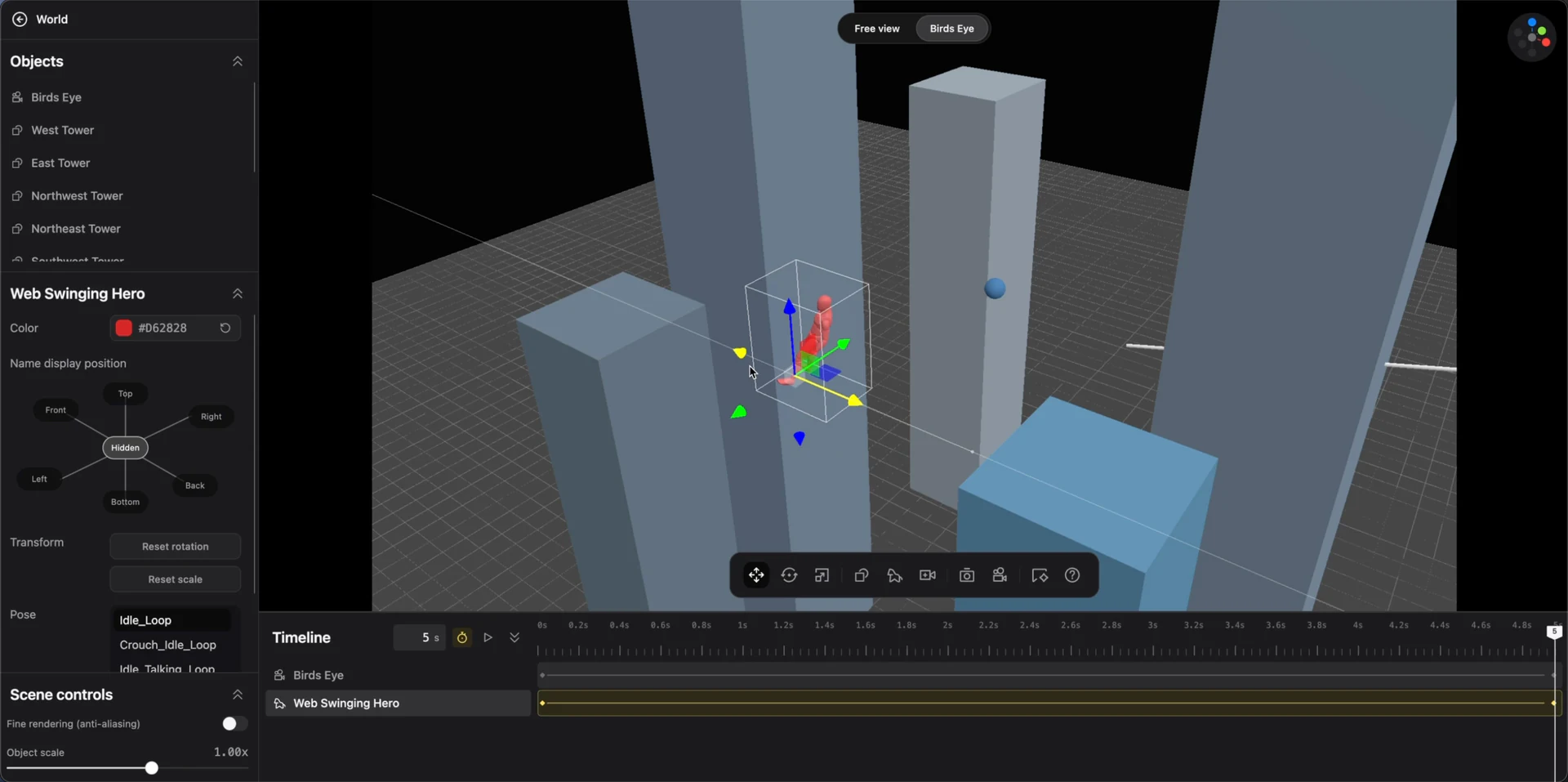This screenshot has height=782, width=1568.
Task: Click the #D62828 hex color value field
Action: (163, 328)
